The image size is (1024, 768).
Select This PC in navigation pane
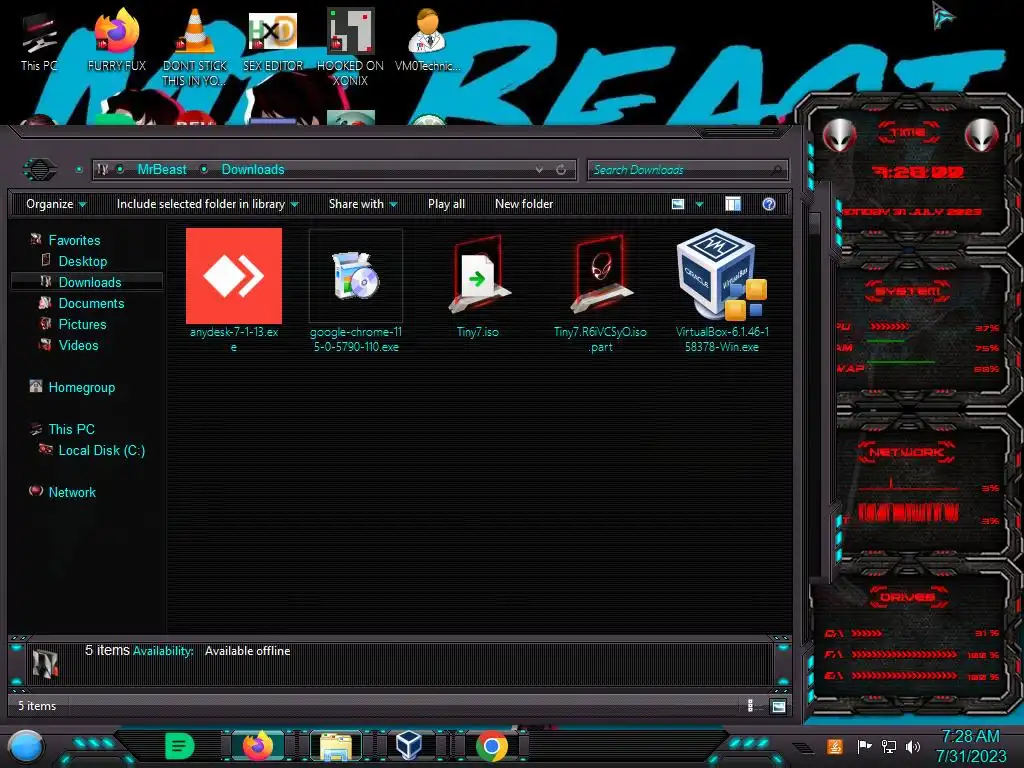pyautogui.click(x=72, y=429)
